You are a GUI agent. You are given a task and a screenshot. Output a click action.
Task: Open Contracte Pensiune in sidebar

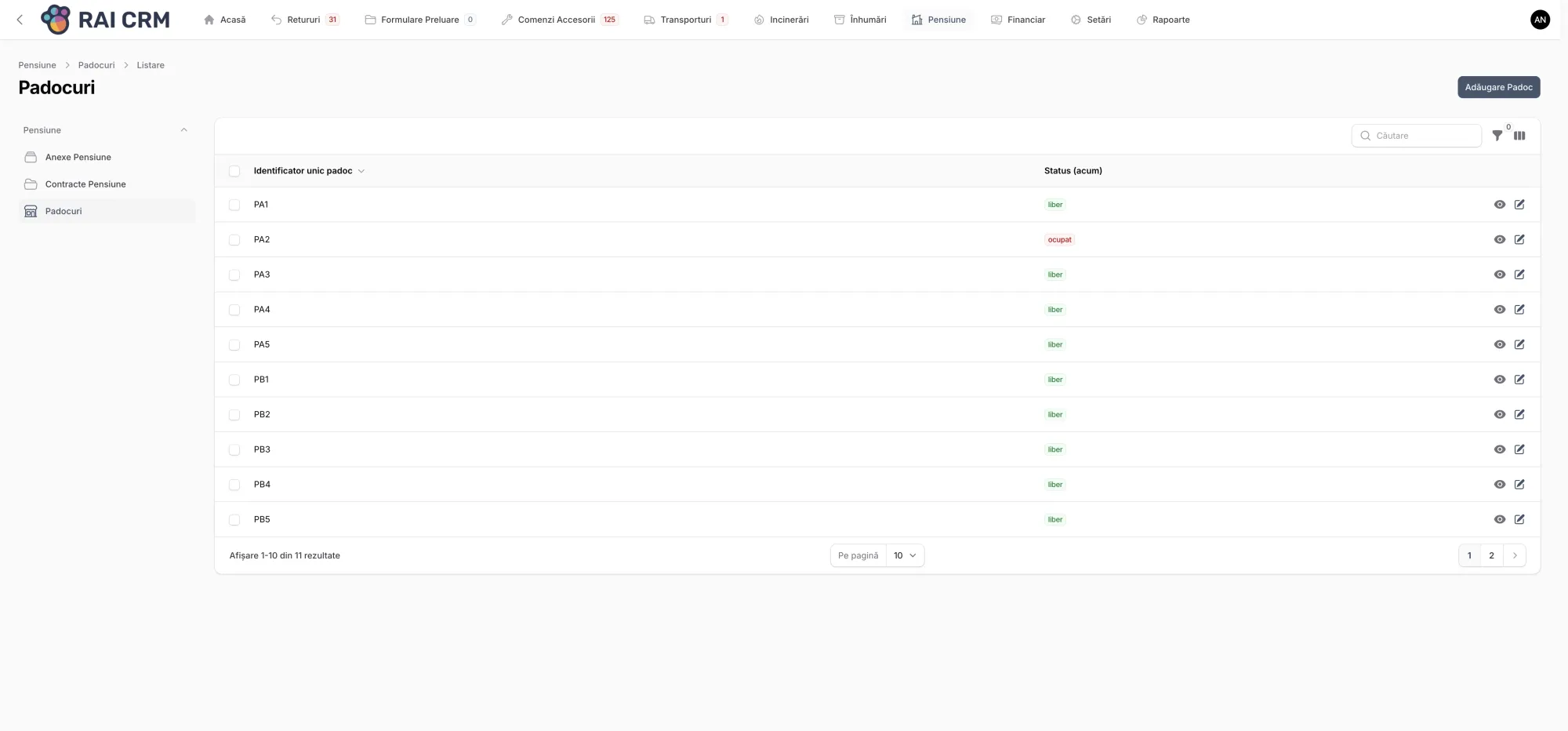pyautogui.click(x=85, y=184)
